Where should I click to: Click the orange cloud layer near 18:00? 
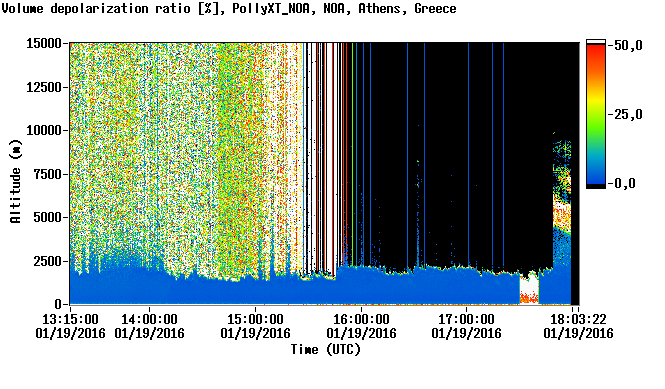562,217
